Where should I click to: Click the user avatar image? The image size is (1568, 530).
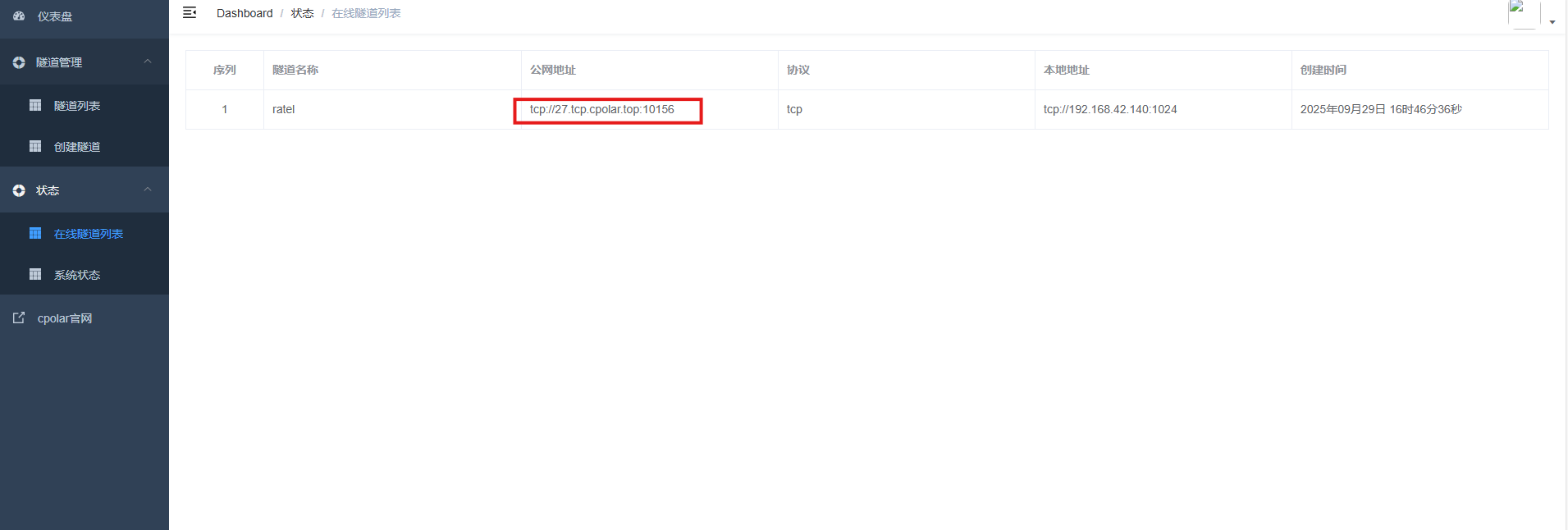[1523, 14]
